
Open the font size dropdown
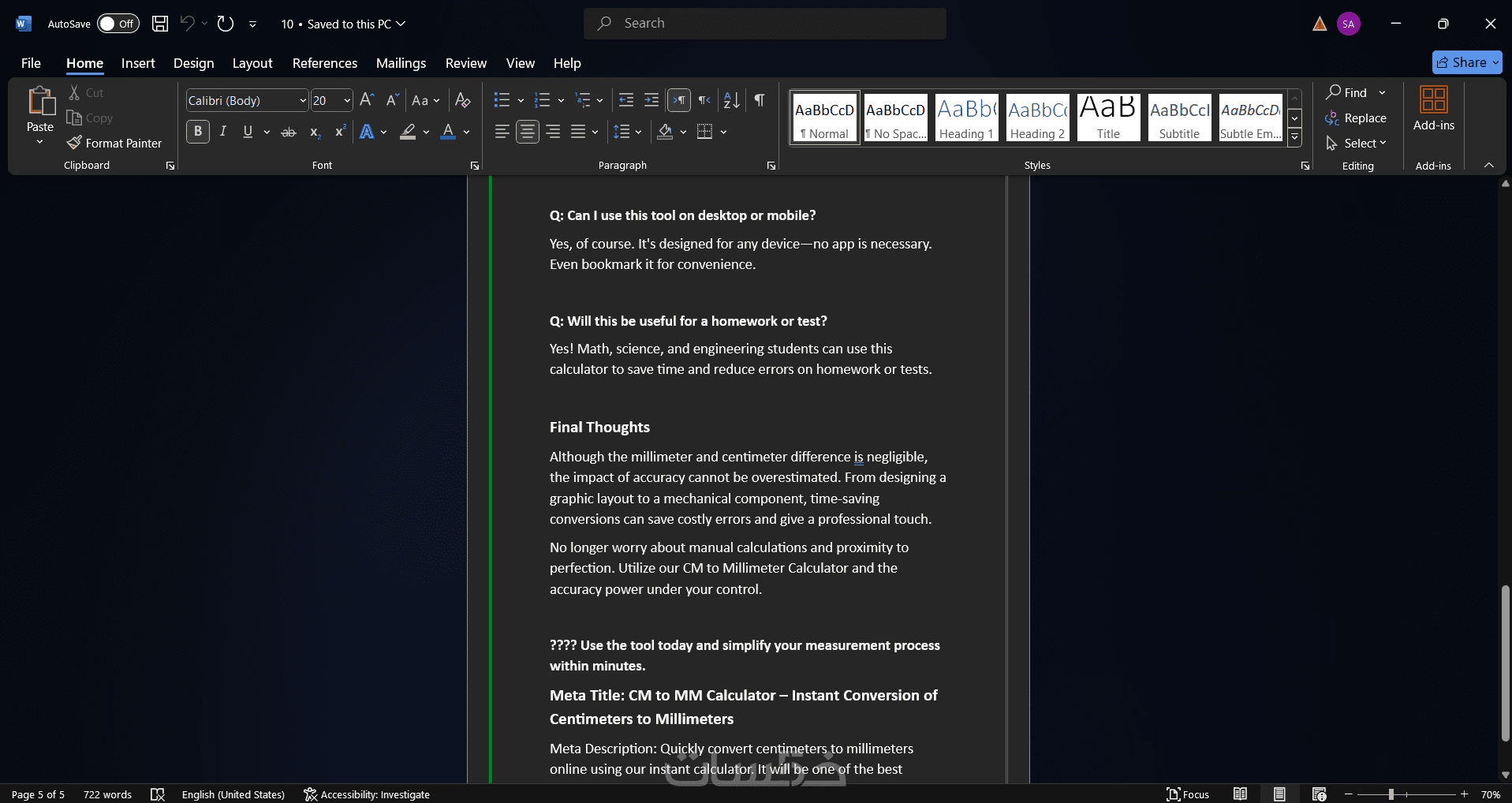point(347,101)
